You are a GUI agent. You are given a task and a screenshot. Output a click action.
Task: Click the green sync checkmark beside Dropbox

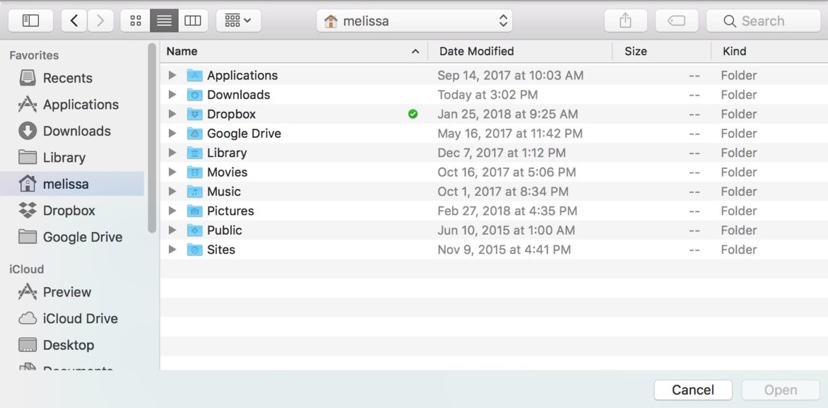tap(413, 114)
